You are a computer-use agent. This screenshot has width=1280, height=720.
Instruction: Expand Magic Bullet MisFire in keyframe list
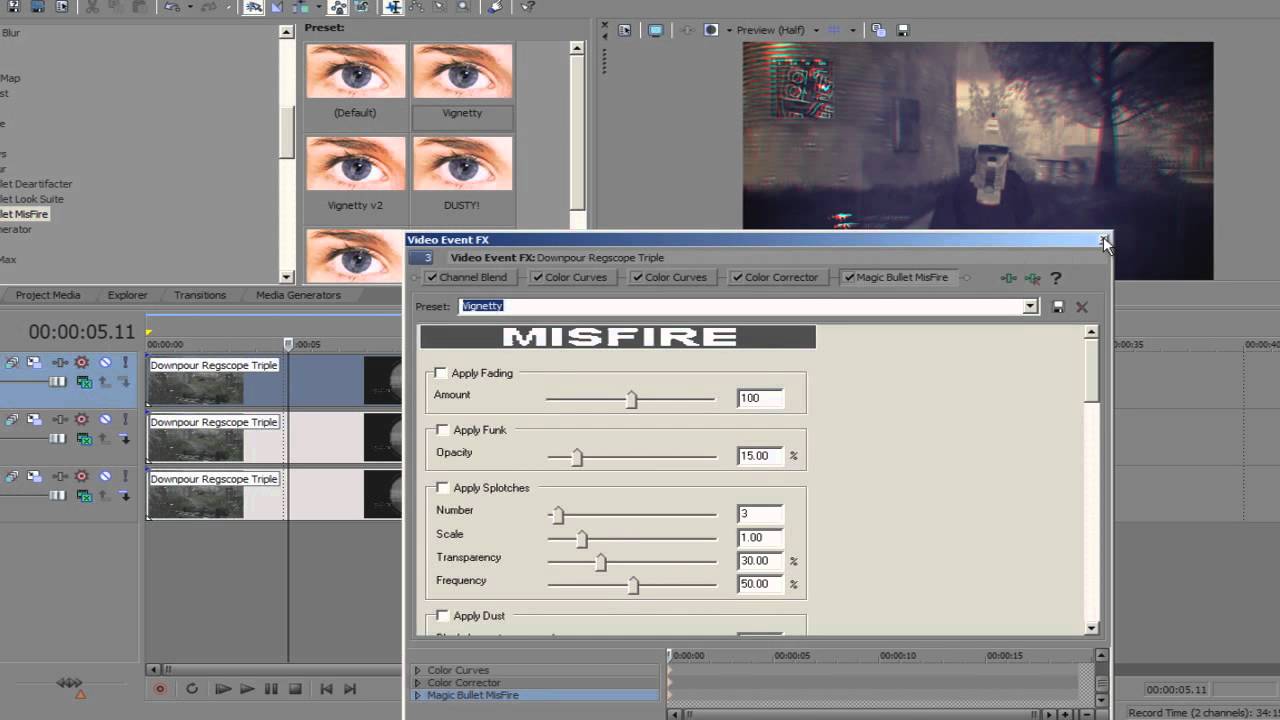pos(418,695)
